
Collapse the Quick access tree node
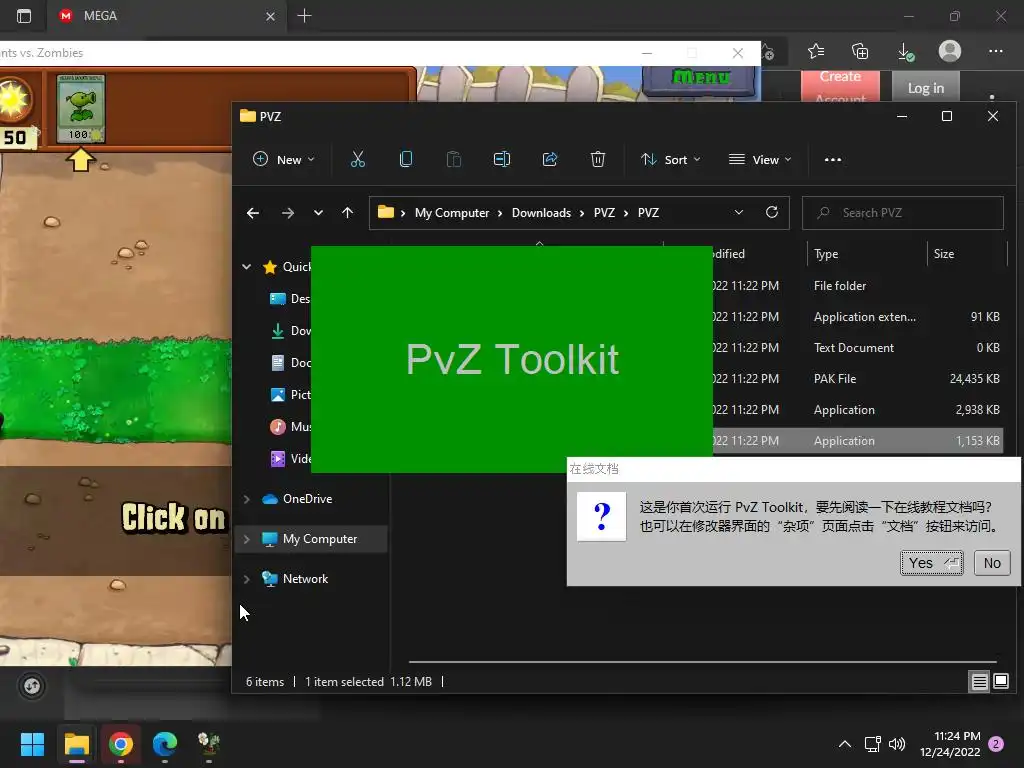tap(247, 266)
